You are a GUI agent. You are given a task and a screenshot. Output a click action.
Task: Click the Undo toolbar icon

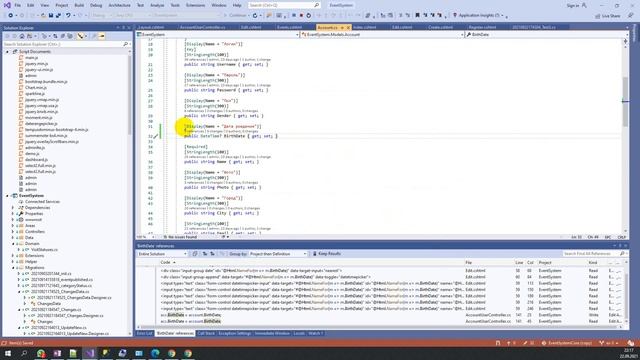(x=68, y=16)
